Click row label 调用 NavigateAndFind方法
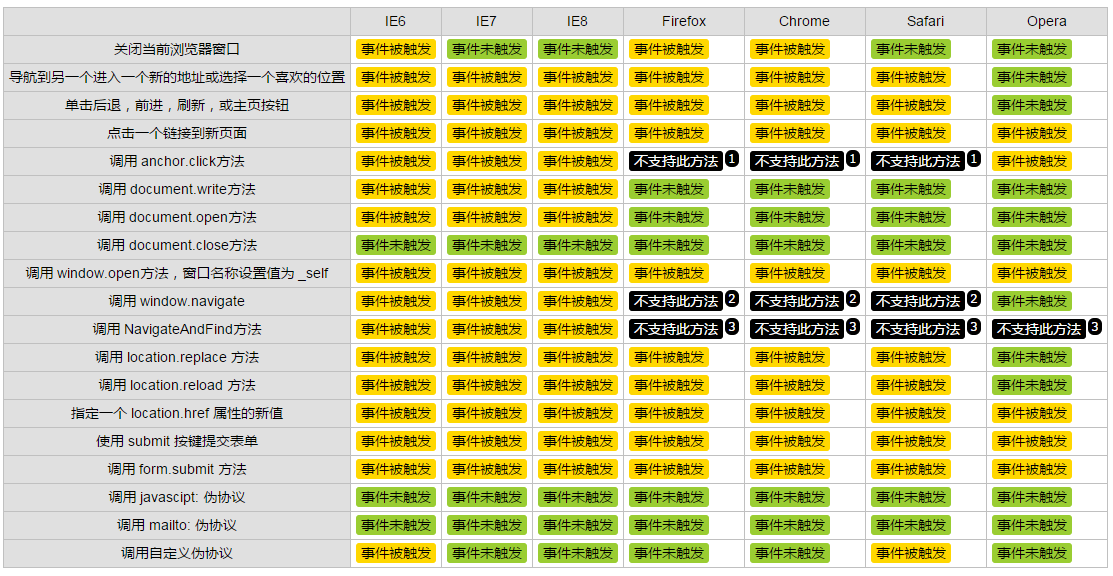 pyautogui.click(x=177, y=330)
